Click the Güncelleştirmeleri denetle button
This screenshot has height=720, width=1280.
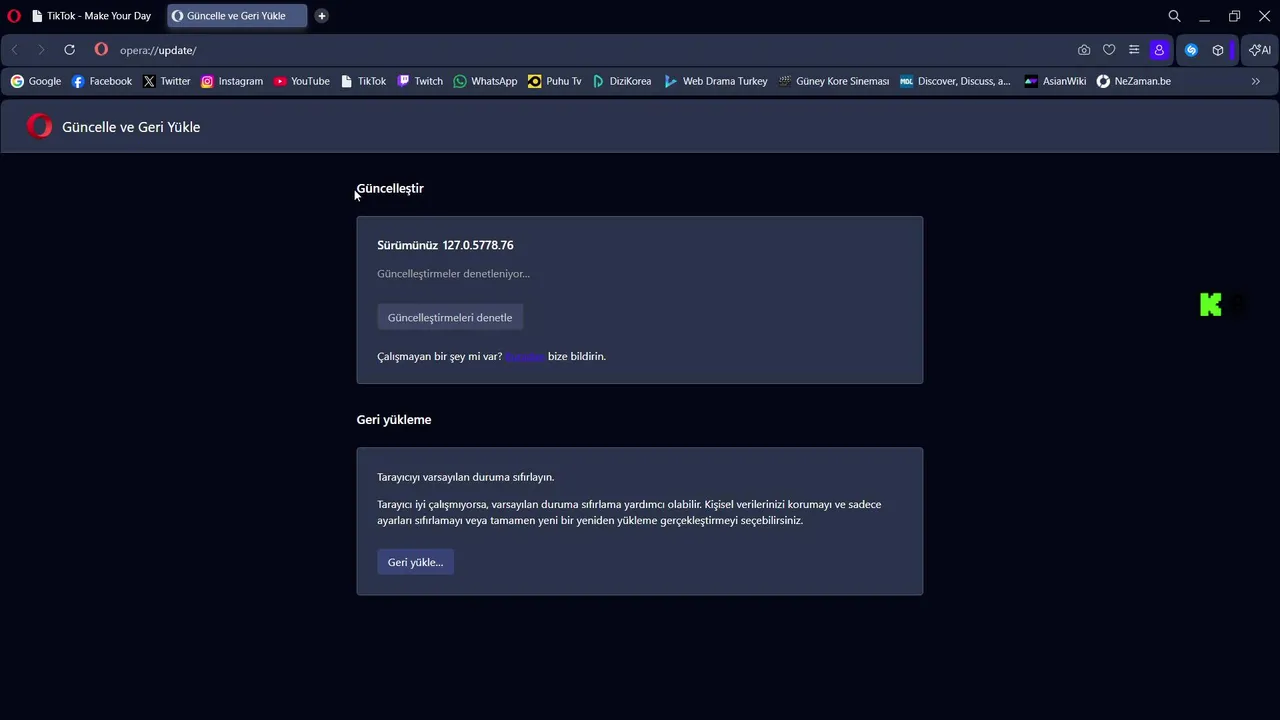coord(450,317)
